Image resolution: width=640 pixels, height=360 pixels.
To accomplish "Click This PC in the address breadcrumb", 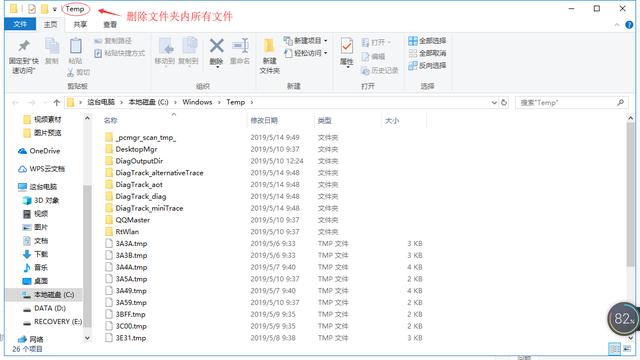I will pyautogui.click(x=101, y=102).
